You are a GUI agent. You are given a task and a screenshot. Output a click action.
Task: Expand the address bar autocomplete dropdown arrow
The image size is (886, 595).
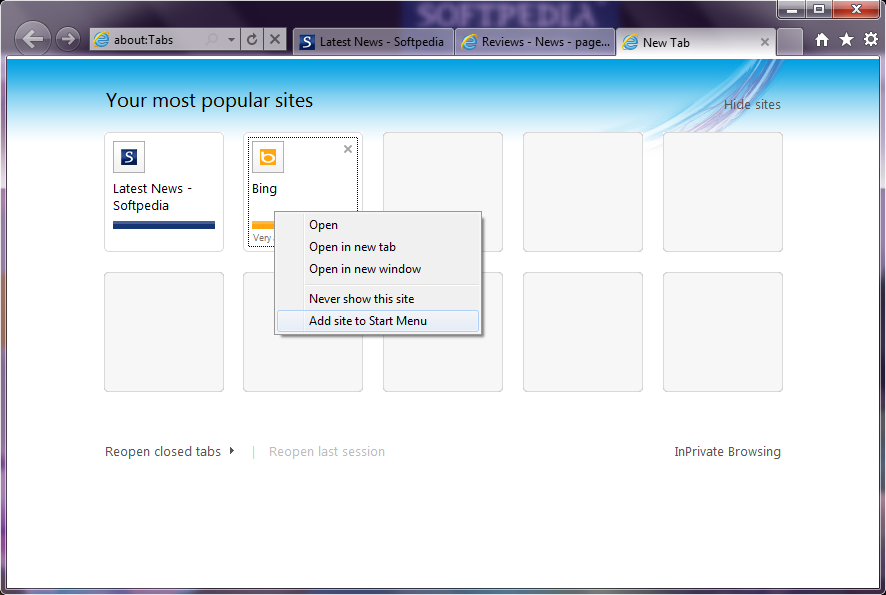point(232,40)
